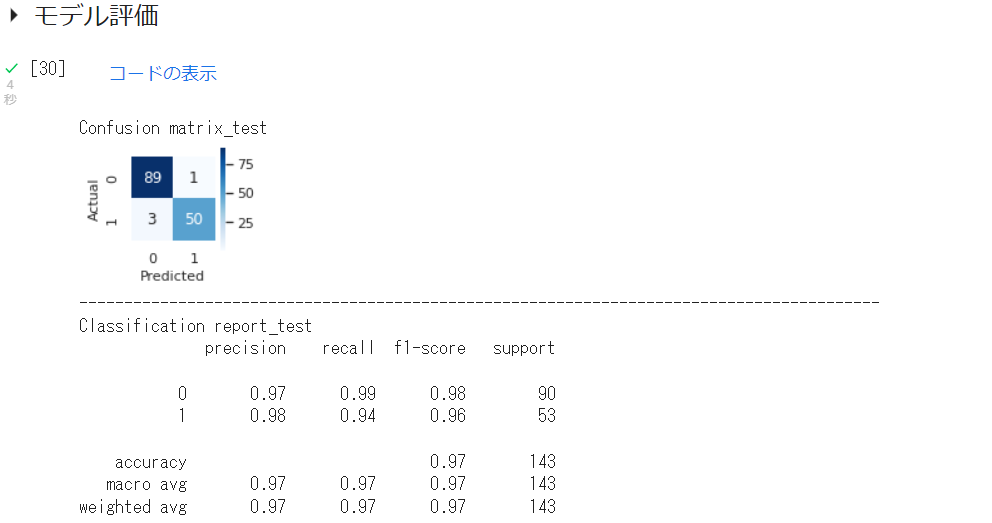Screen dimensions: 992x523
Task: Click the heatmap cell showing 3
Action: click(152, 220)
